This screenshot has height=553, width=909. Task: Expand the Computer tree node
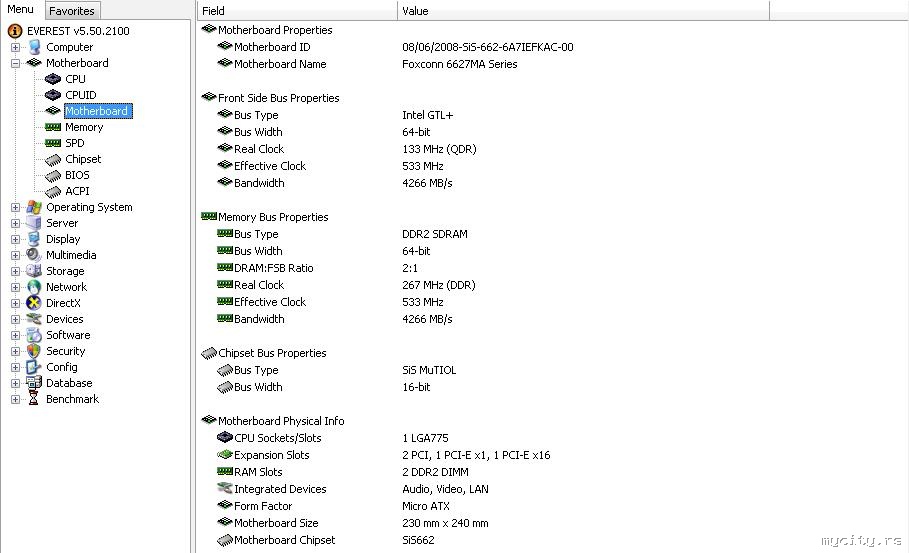point(16,47)
